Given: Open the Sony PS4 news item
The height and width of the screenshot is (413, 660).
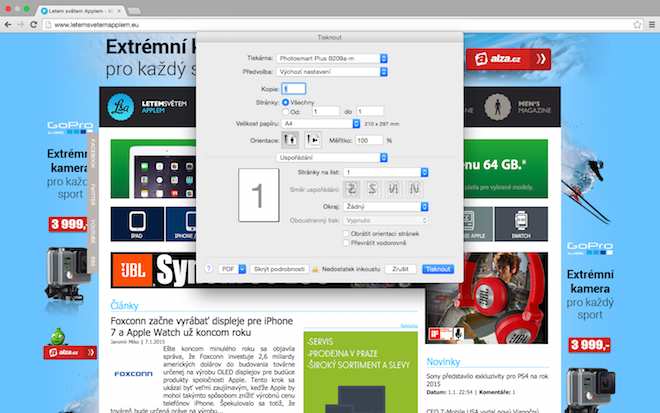Looking at the screenshot, I should tap(487, 380).
